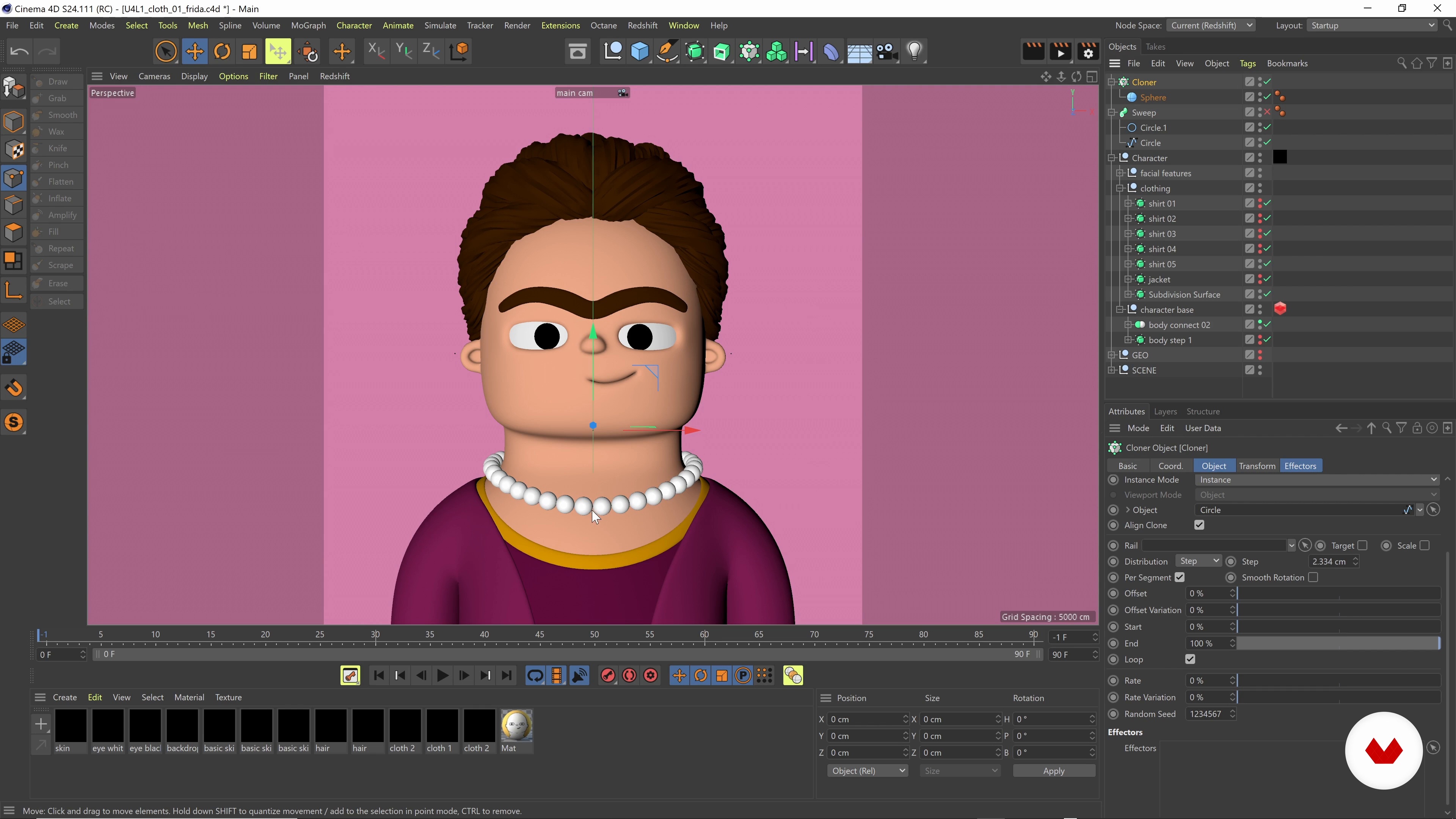The image size is (1456, 819).
Task: Toggle the main cam camera icon in viewport
Action: pyautogui.click(x=622, y=93)
